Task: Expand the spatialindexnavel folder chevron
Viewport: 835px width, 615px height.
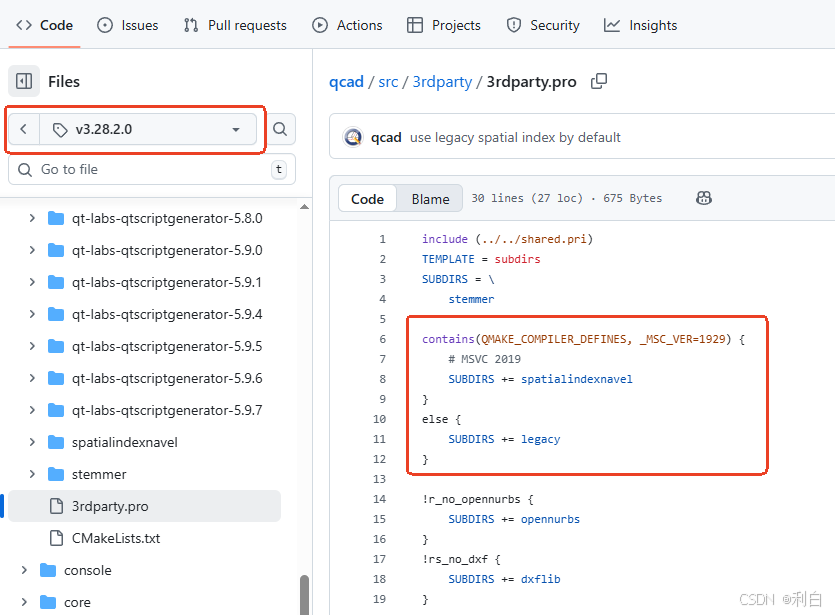Action: pyautogui.click(x=32, y=442)
